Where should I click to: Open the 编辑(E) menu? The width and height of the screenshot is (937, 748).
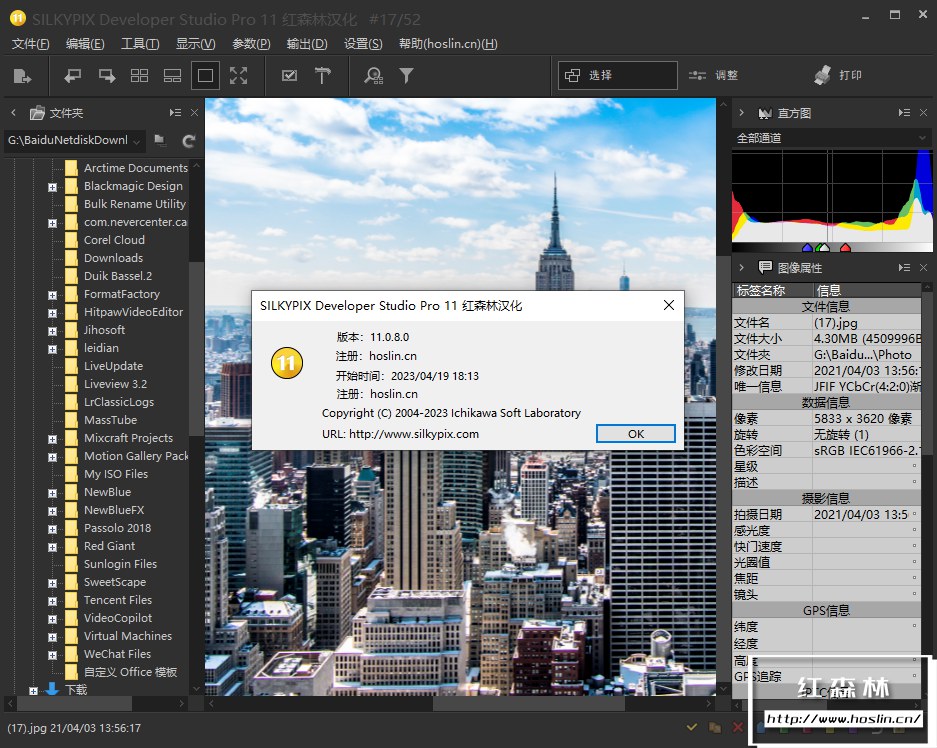pos(85,44)
